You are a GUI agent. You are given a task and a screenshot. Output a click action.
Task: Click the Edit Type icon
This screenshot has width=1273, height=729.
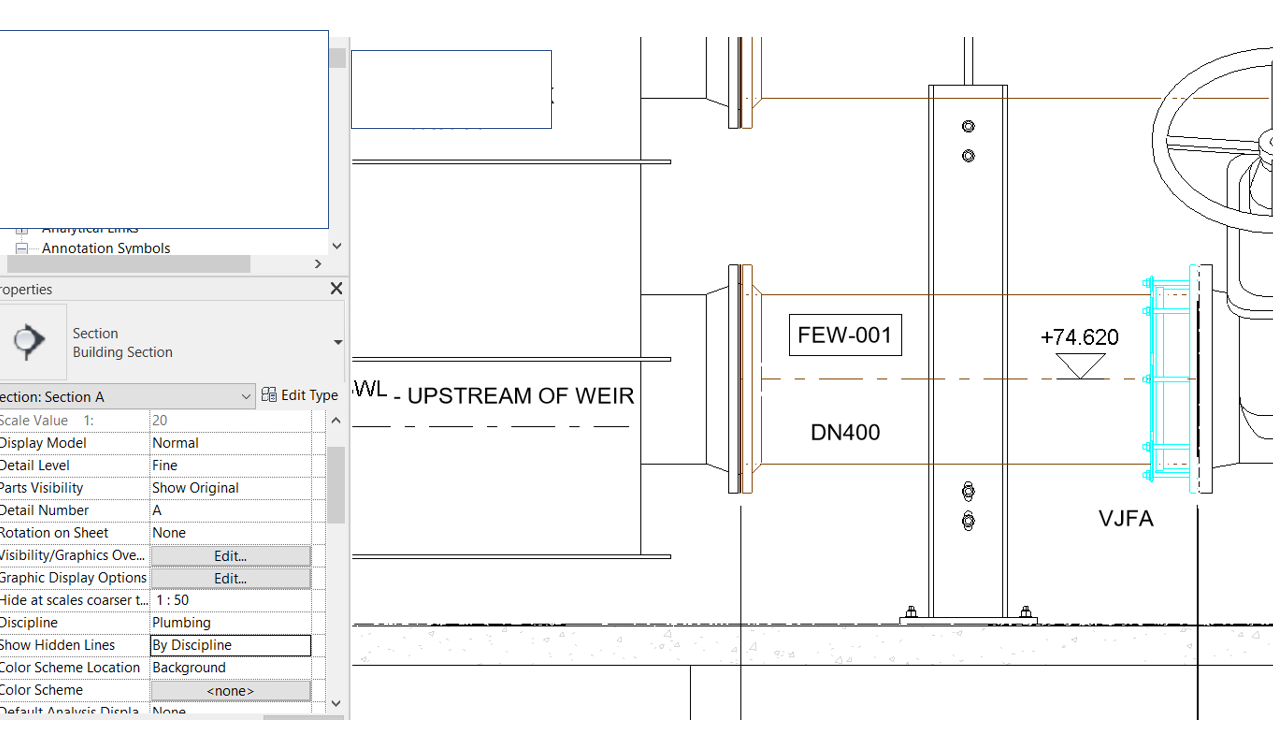tap(268, 394)
